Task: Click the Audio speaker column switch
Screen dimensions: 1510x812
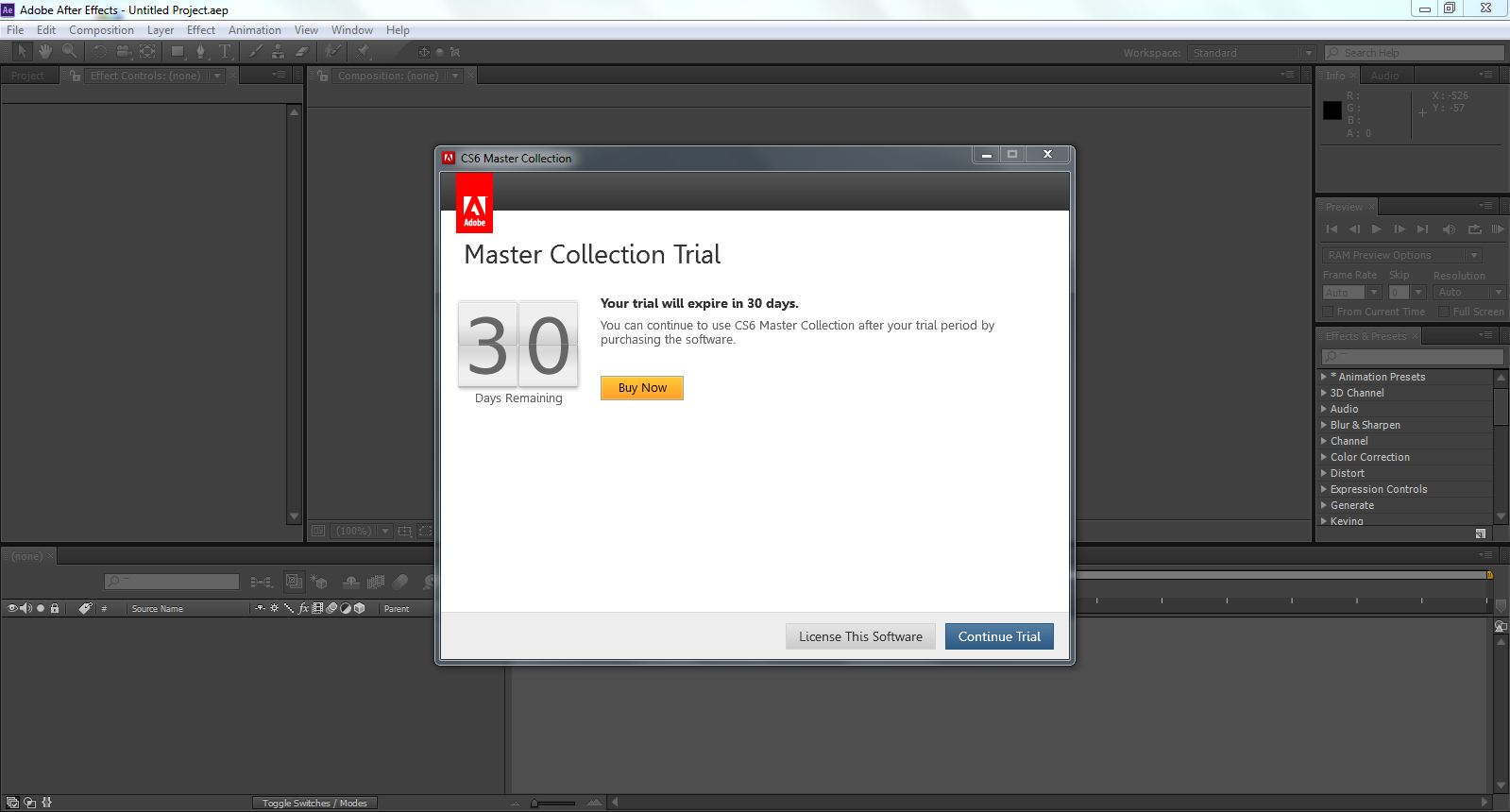Action: 25,608
